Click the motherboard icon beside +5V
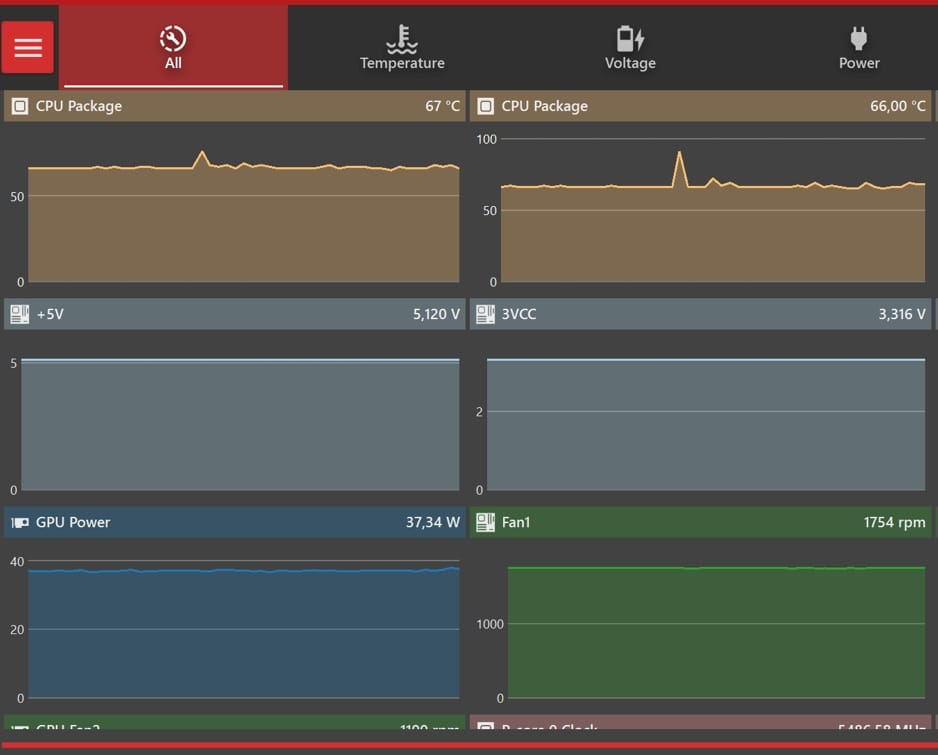 (19, 314)
